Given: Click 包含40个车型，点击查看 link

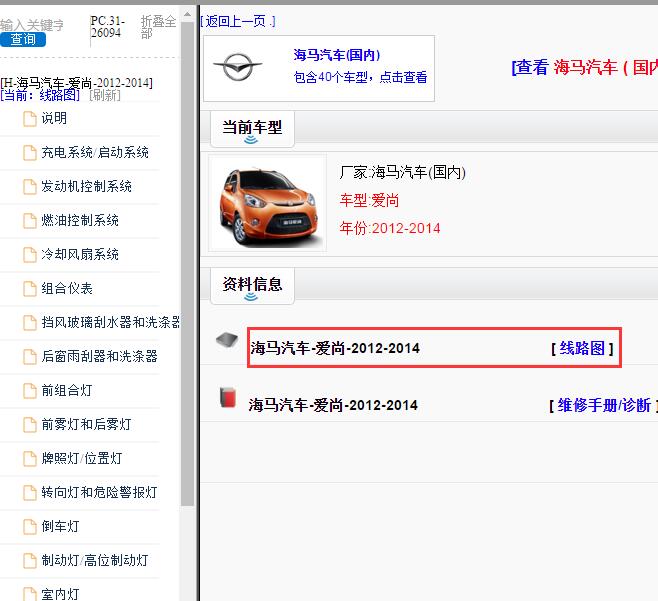Looking at the screenshot, I should [360, 77].
